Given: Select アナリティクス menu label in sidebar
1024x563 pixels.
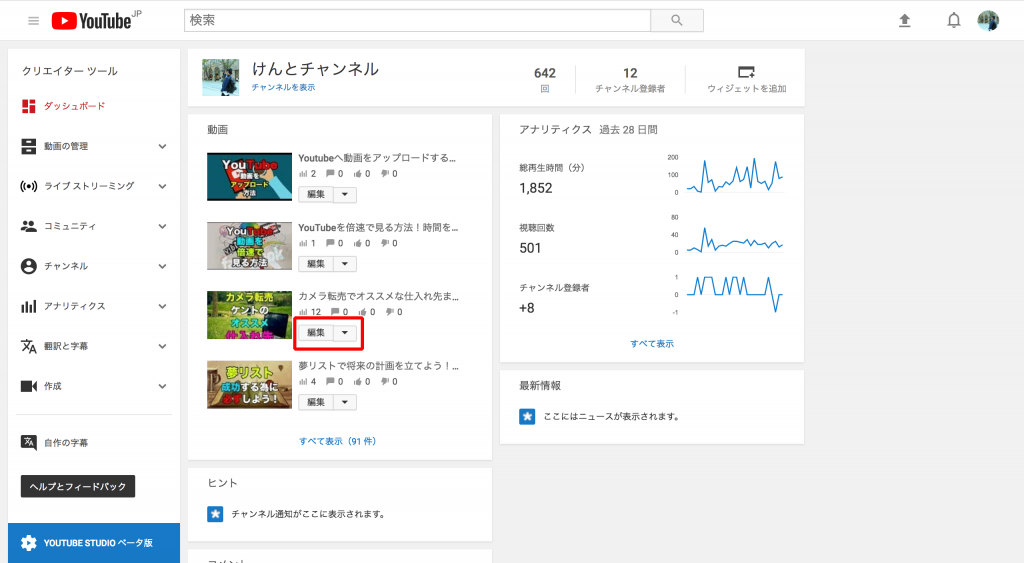Looking at the screenshot, I should (x=74, y=306).
